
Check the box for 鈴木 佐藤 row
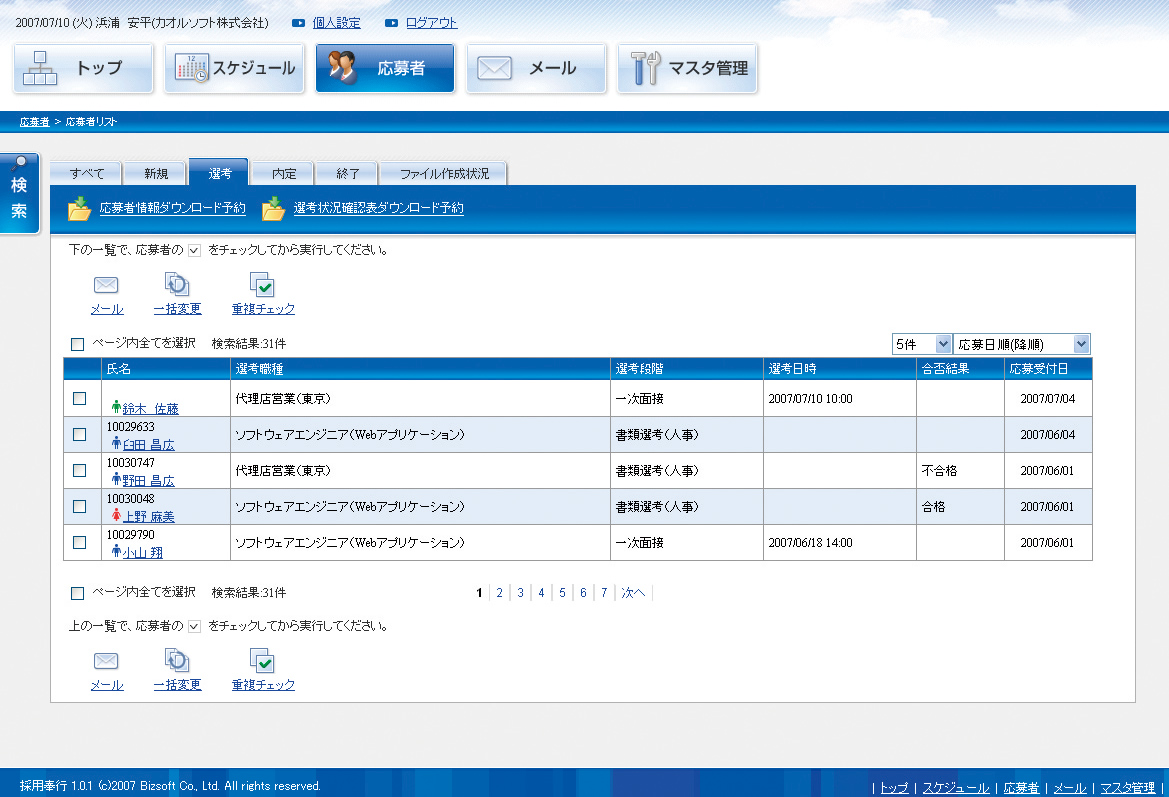tap(80, 398)
